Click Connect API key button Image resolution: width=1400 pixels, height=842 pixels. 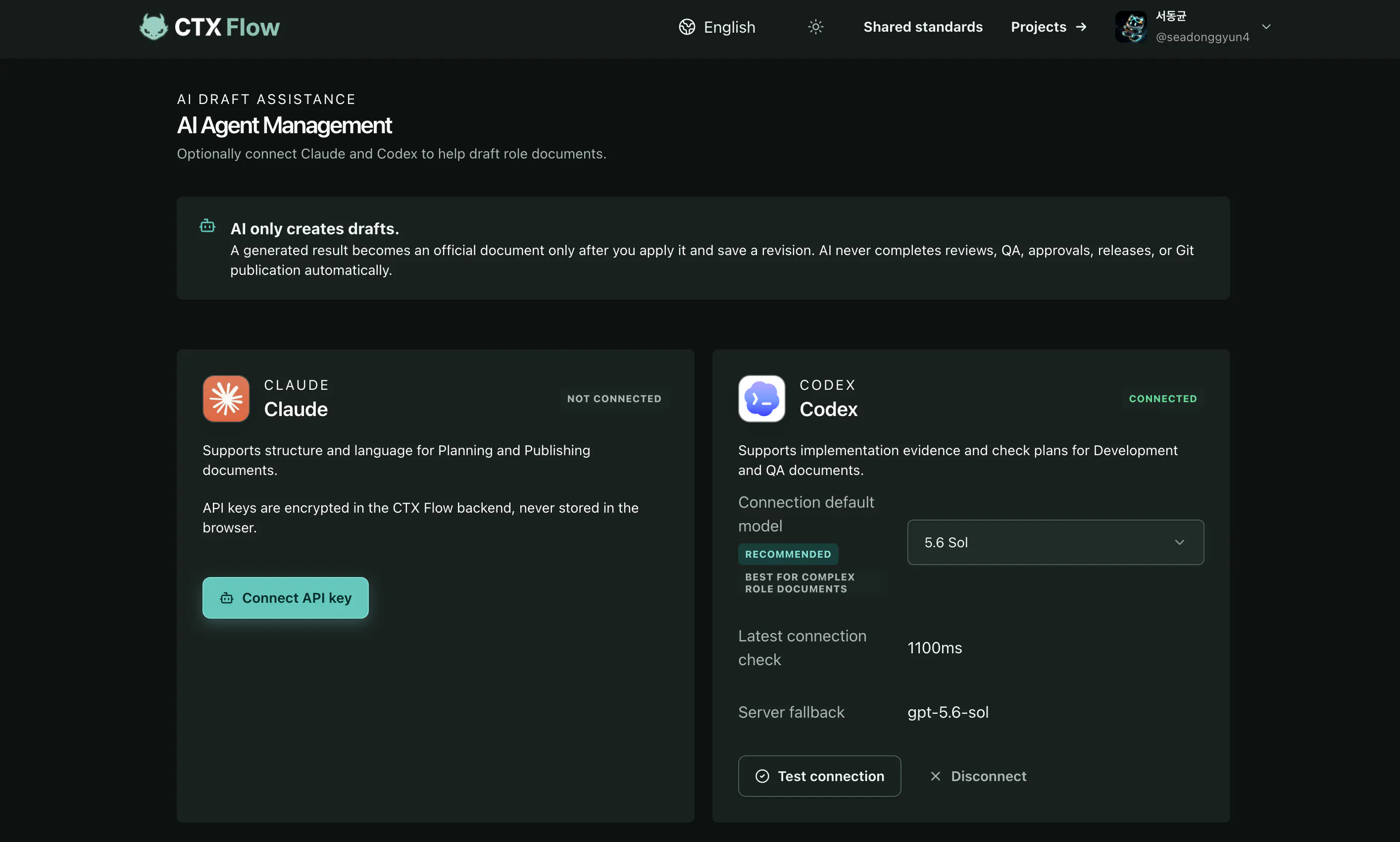285,597
